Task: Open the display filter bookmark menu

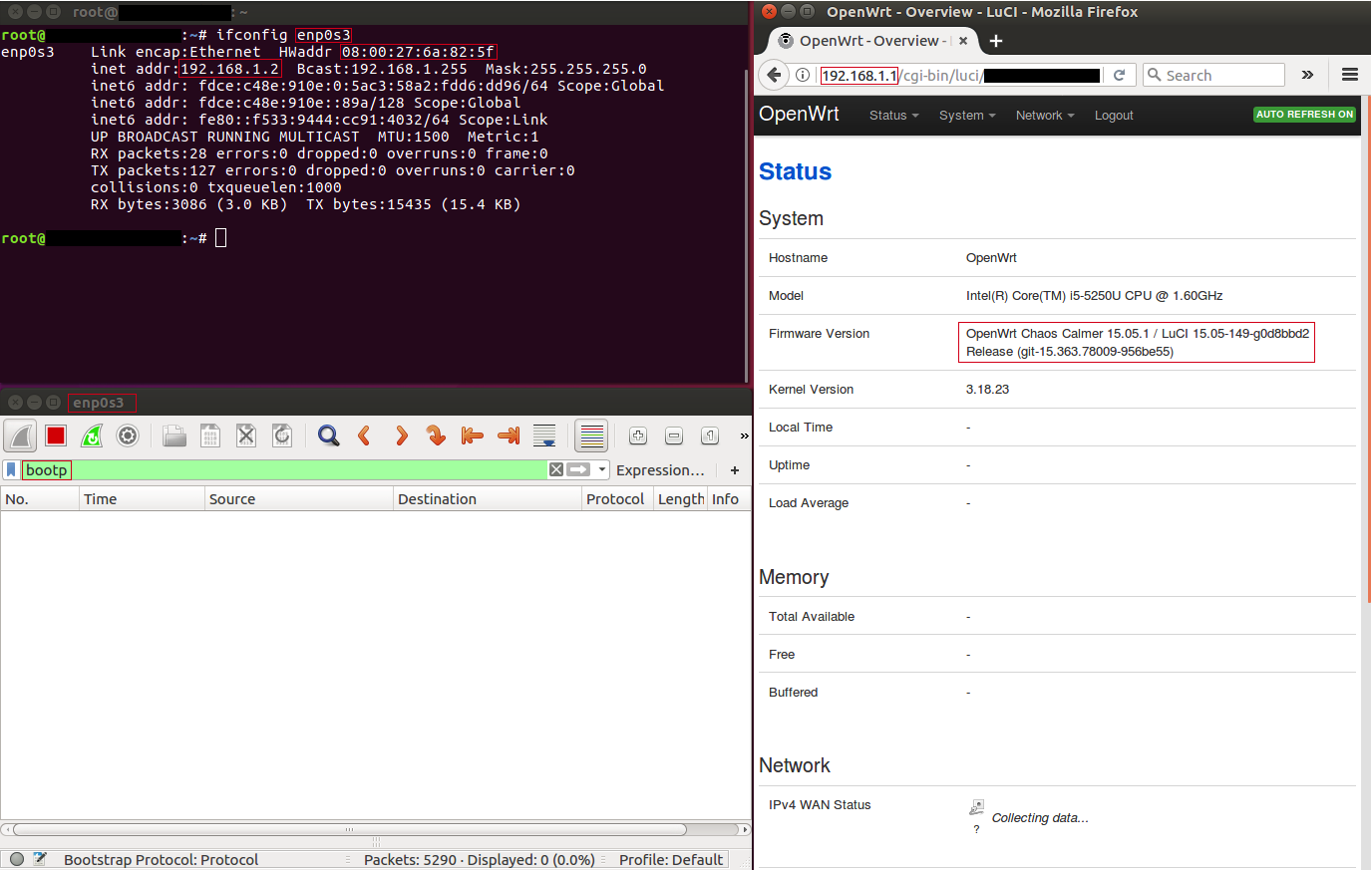Action: pos(11,469)
